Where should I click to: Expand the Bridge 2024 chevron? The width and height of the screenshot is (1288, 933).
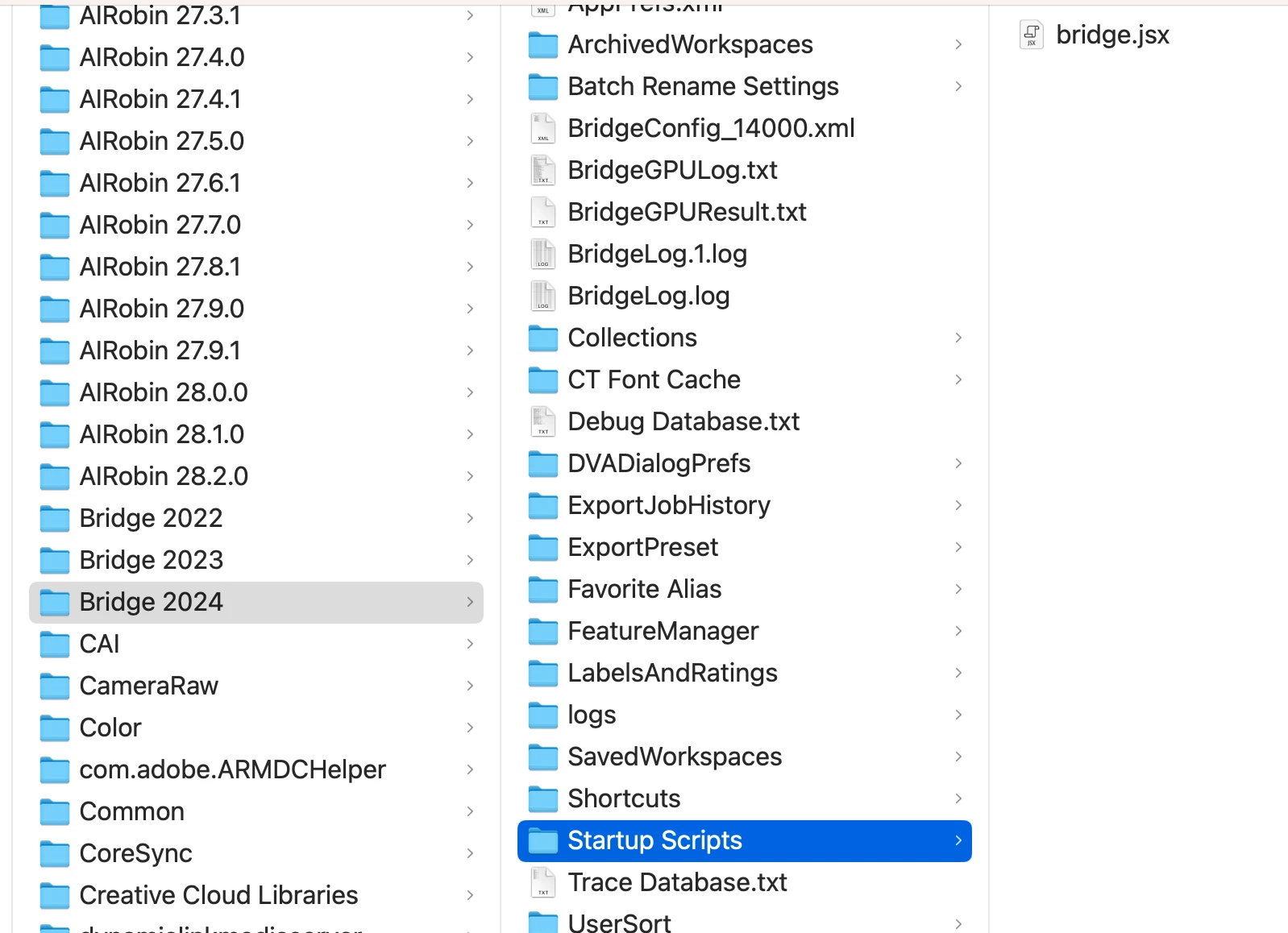click(x=470, y=602)
